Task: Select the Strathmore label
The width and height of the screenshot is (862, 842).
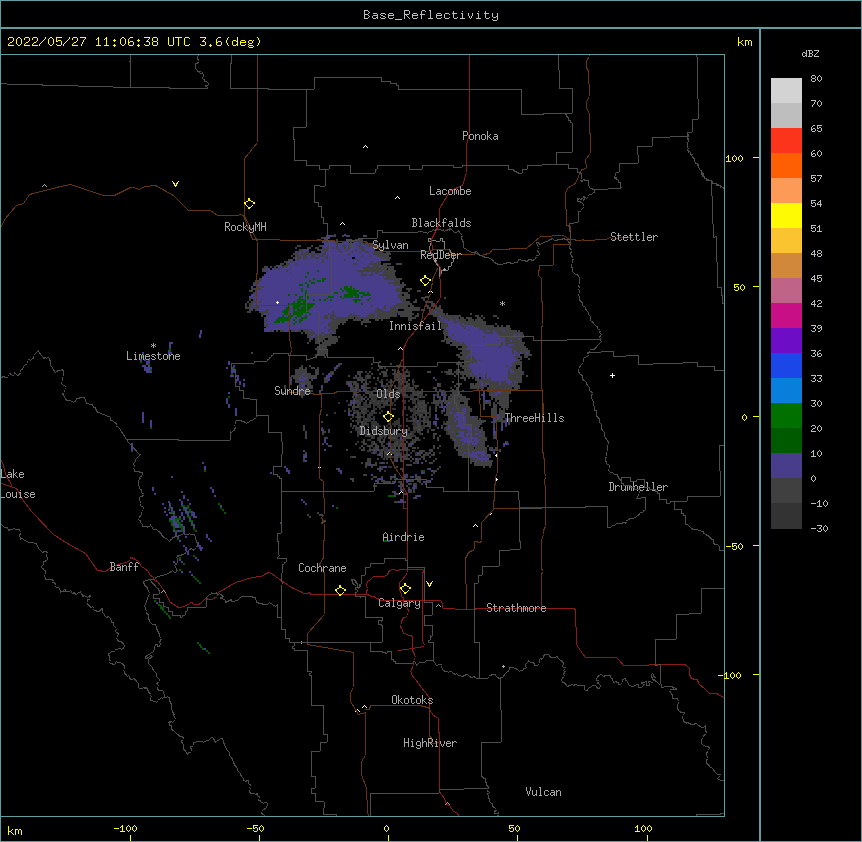Action: click(x=516, y=608)
